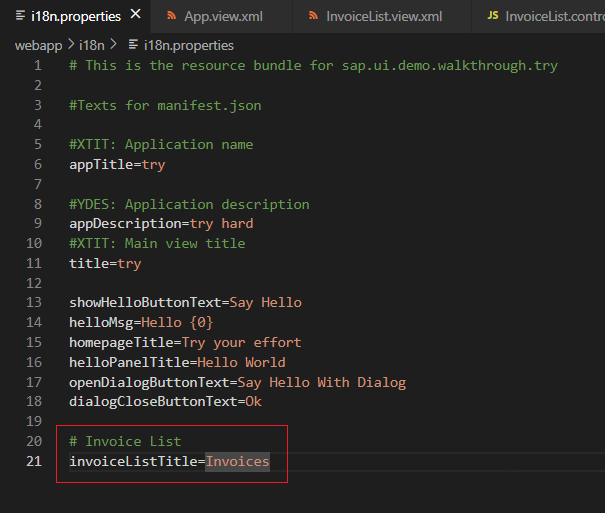
Task: Click the 'helloMsg=Hello {0}' line
Action: click(x=141, y=322)
